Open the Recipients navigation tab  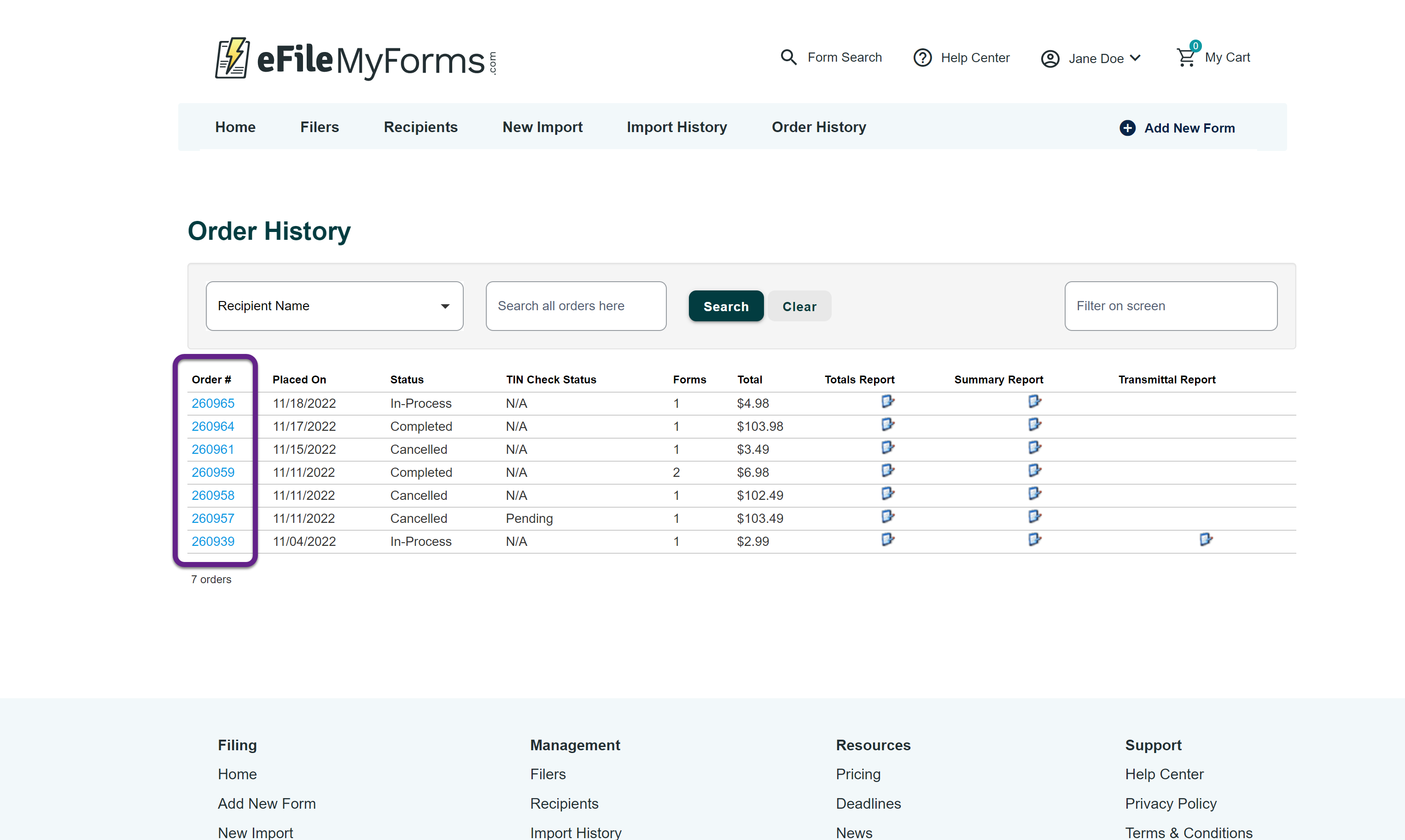[420, 127]
